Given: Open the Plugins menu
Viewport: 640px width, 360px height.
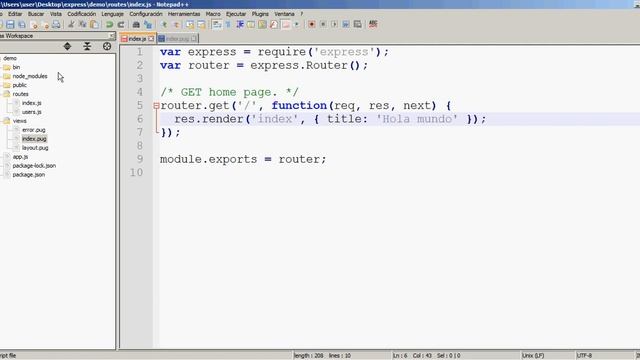Looking at the screenshot, I should [260, 14].
